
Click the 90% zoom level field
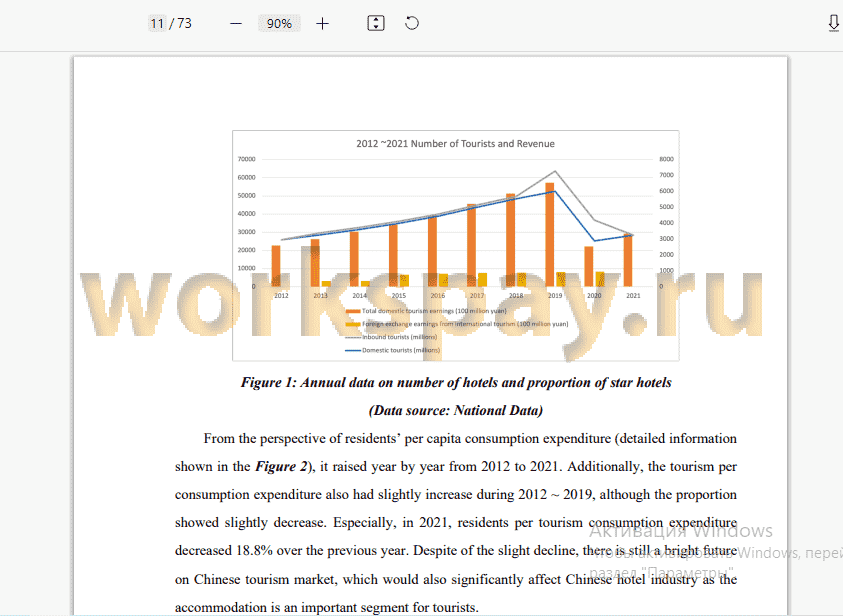[279, 24]
